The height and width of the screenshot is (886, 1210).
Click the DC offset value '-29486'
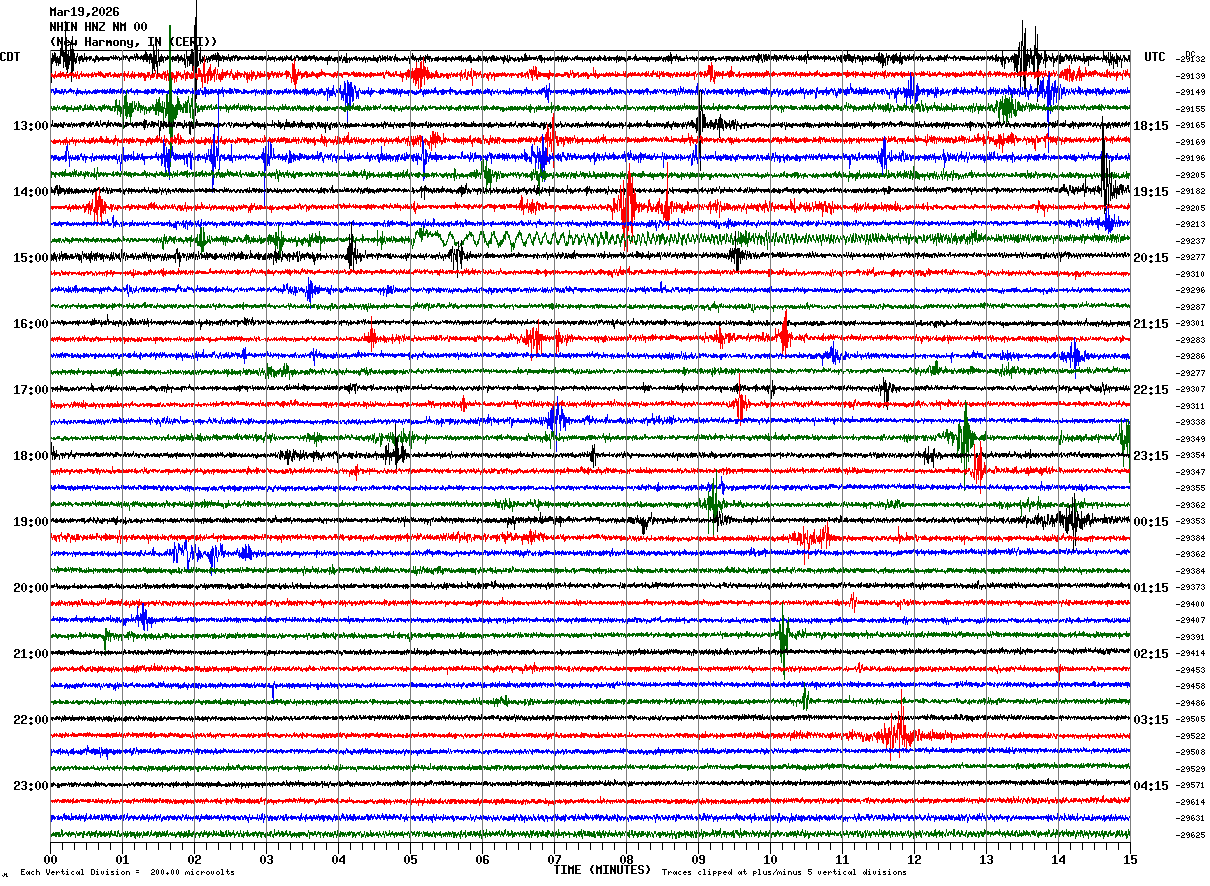(x=1191, y=703)
